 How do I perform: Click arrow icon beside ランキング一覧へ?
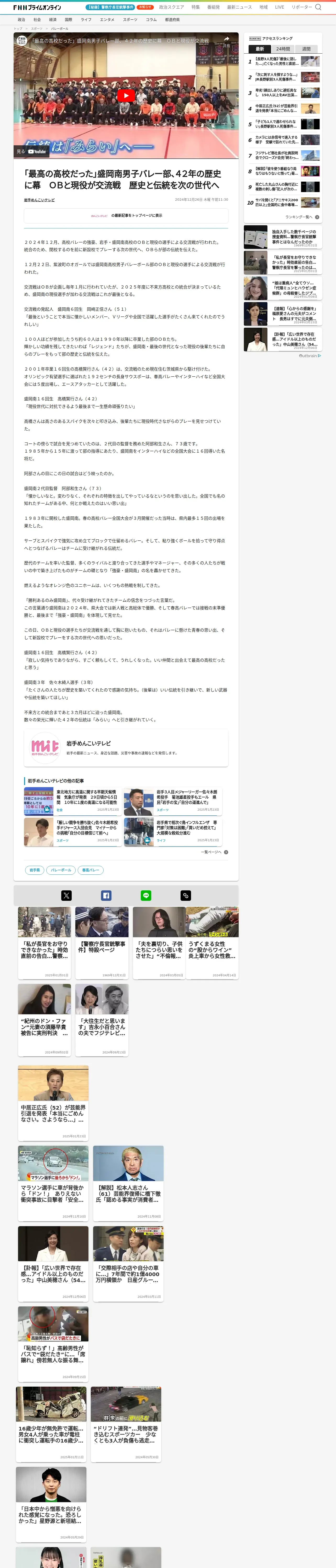317,217
